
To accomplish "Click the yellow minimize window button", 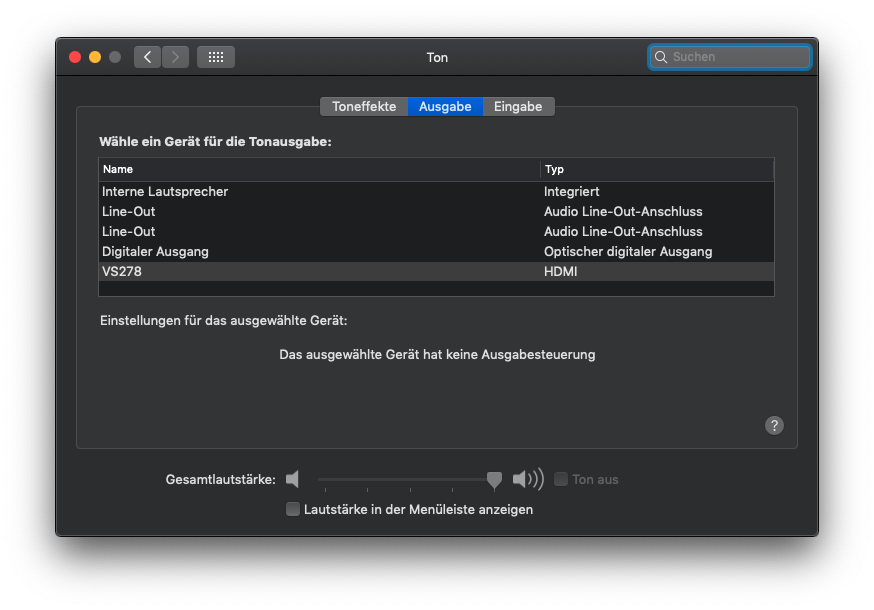I will (x=95, y=57).
